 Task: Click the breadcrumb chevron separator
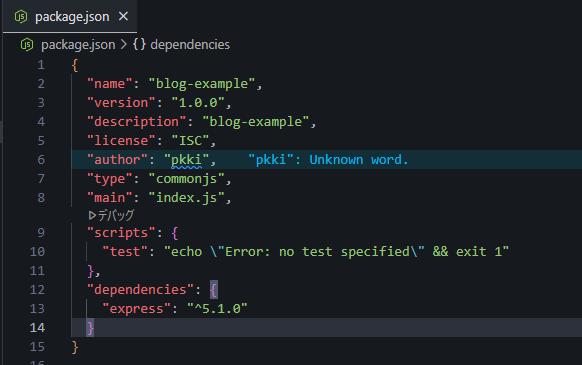124,45
